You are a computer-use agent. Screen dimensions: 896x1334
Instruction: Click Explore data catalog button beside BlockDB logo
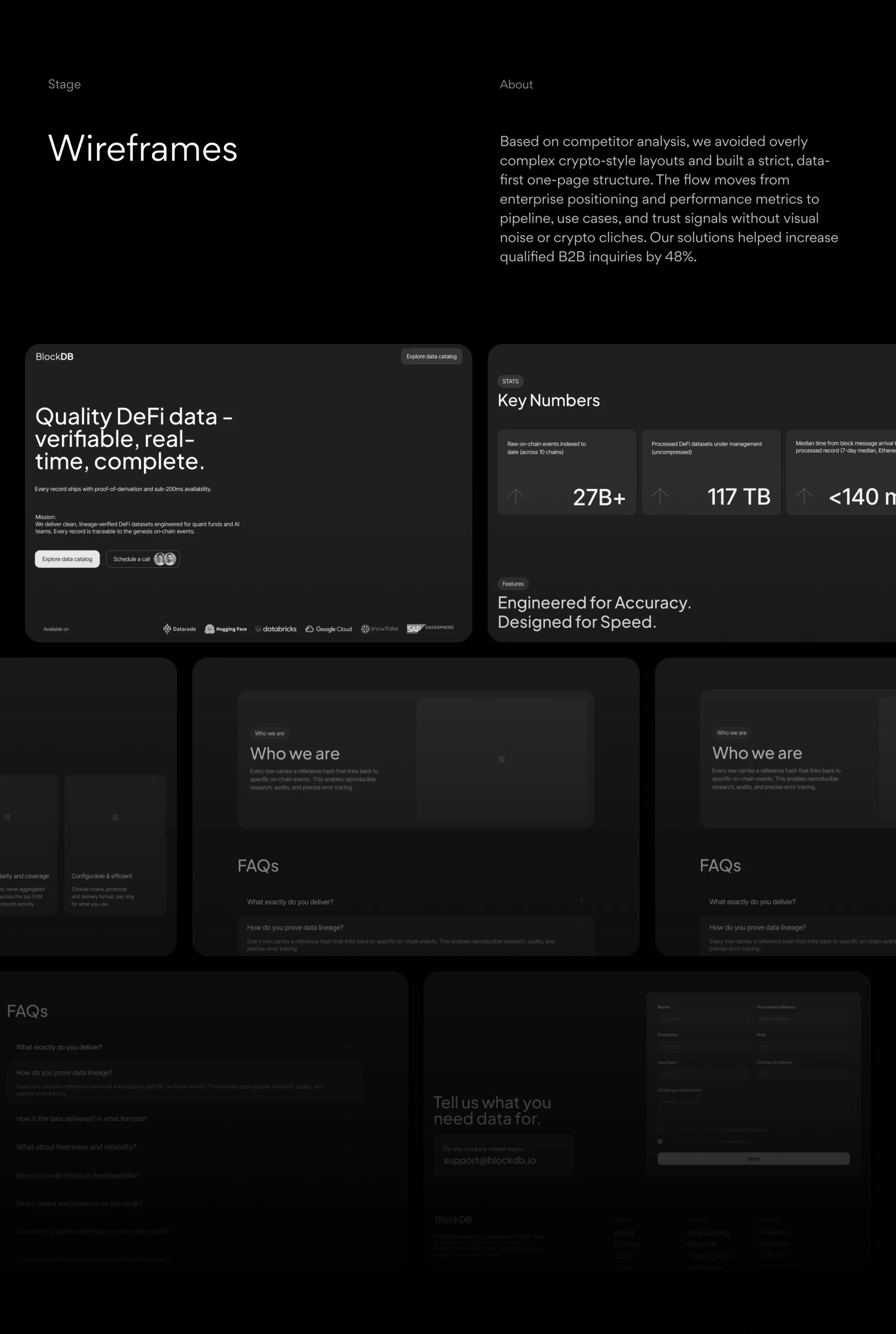tap(431, 357)
